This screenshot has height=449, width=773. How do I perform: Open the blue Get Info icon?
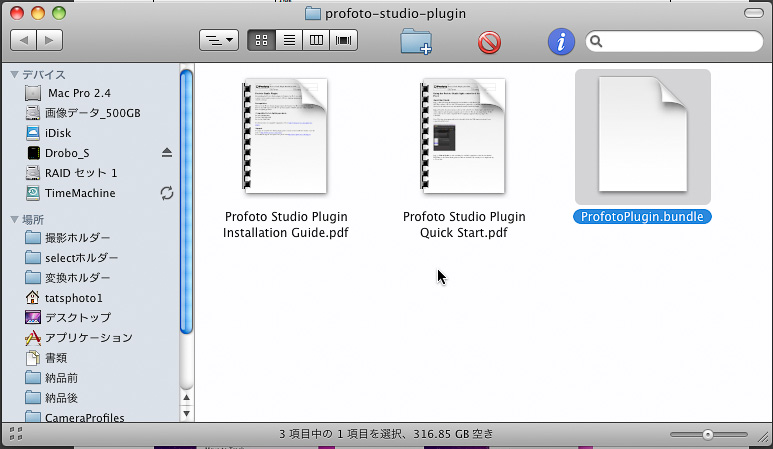(561, 42)
